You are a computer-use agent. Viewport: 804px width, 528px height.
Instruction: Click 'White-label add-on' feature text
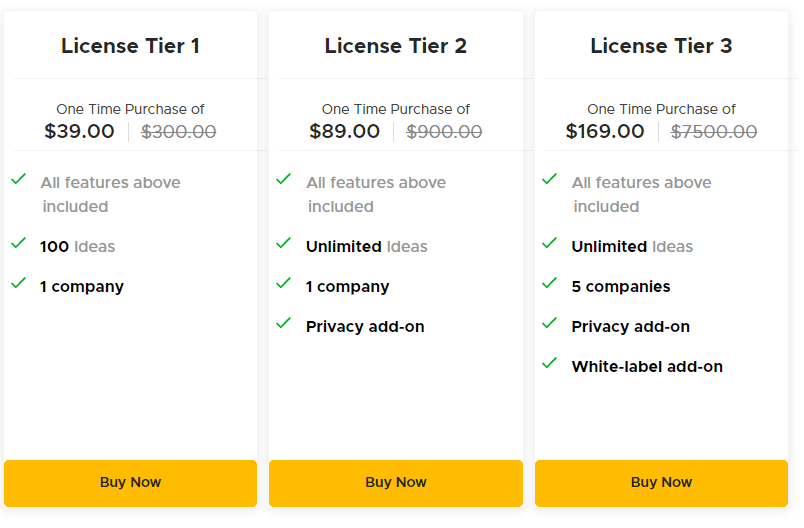pos(647,367)
